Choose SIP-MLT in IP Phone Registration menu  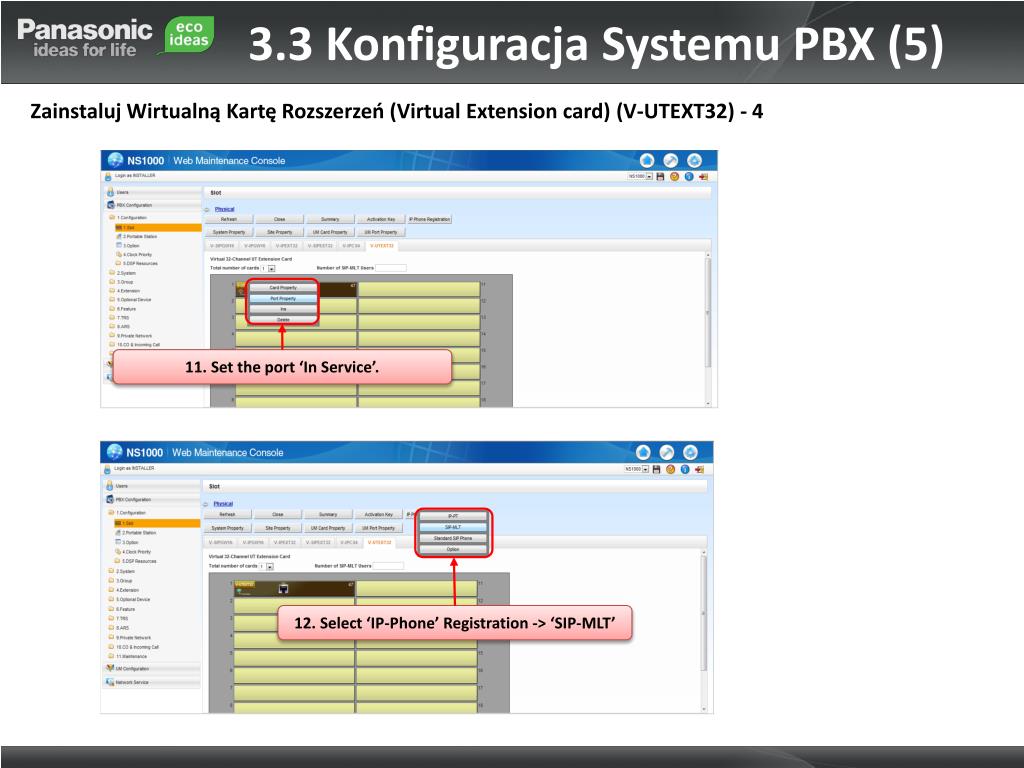coord(453,527)
